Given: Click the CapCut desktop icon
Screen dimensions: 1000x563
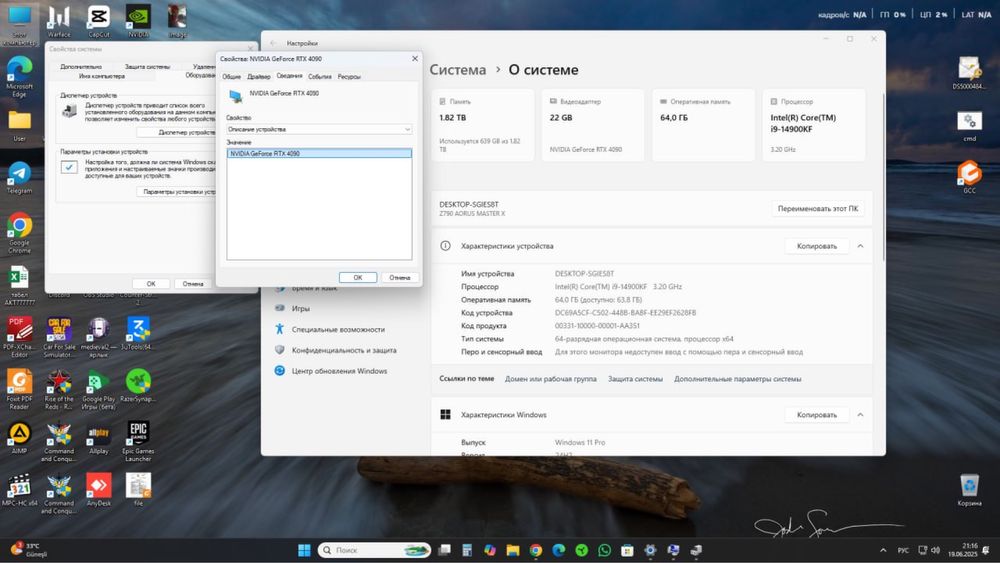Looking at the screenshot, I should point(98,17).
